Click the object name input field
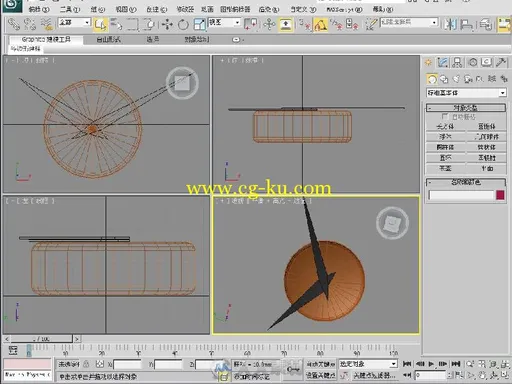512x384 pixels. [461, 195]
